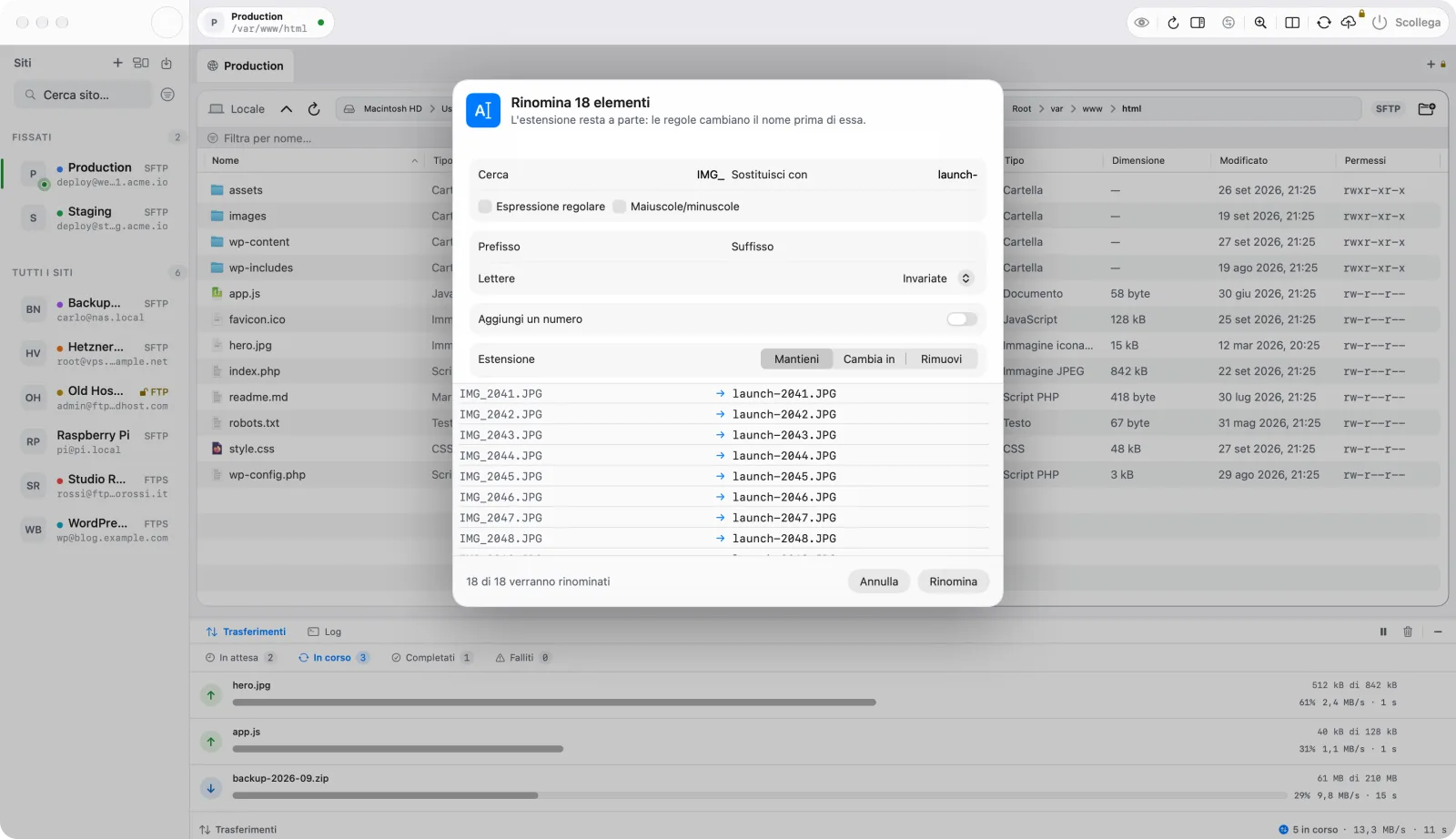Click the eye preview icon in toolbar
1456x839 pixels.
[1141, 23]
